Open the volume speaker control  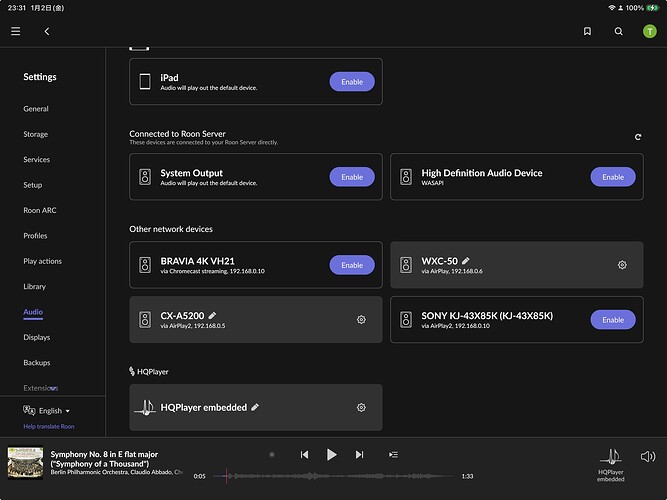648,456
